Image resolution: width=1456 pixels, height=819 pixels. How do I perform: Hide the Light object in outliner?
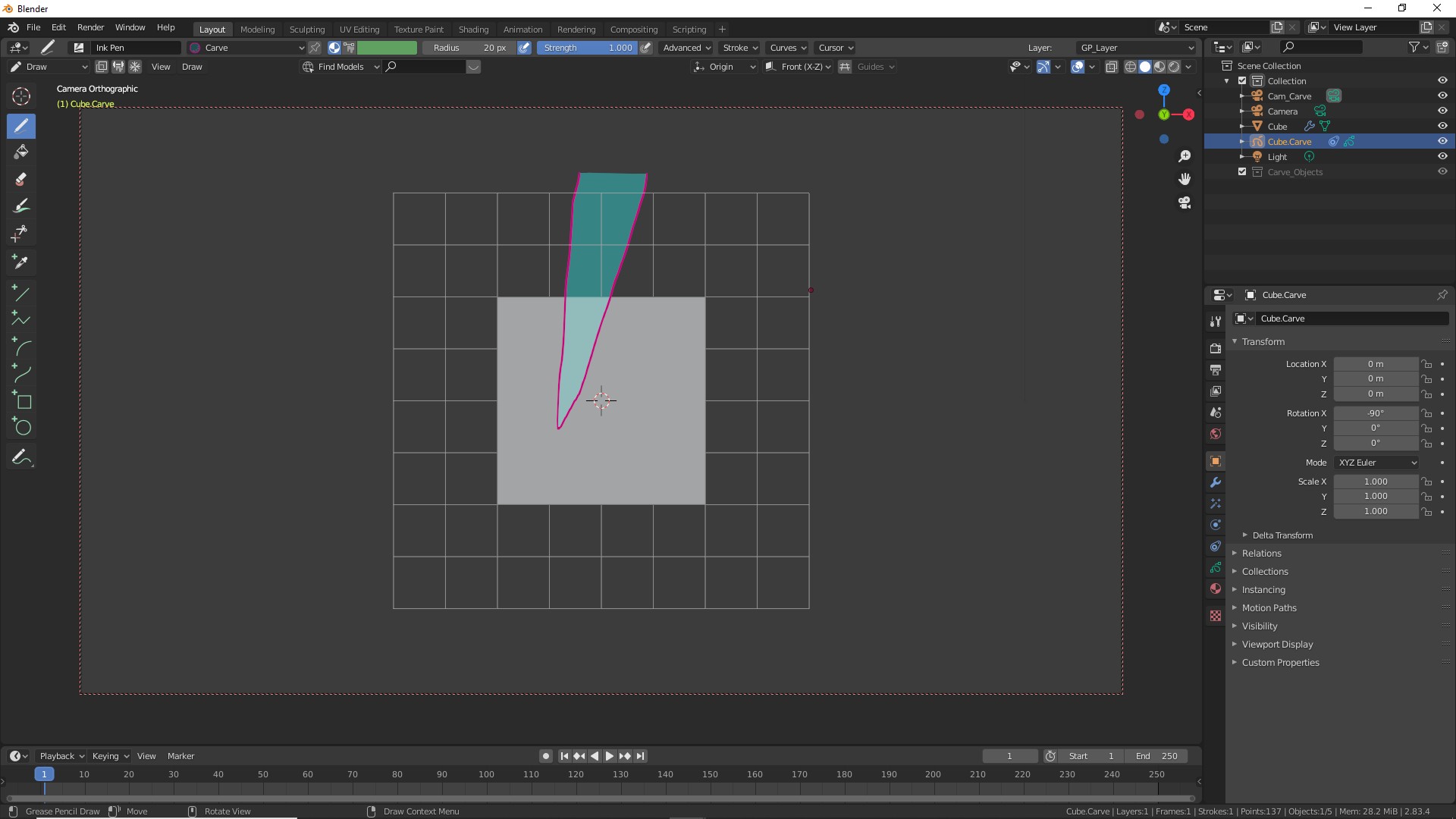click(x=1442, y=156)
